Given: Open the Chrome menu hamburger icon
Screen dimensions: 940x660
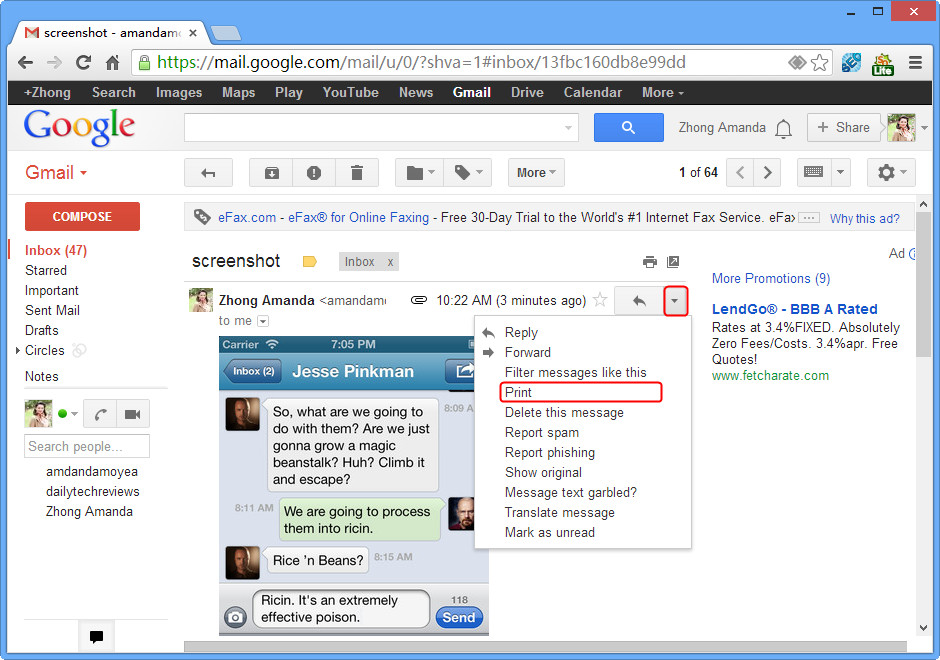Looking at the screenshot, I should point(915,62).
